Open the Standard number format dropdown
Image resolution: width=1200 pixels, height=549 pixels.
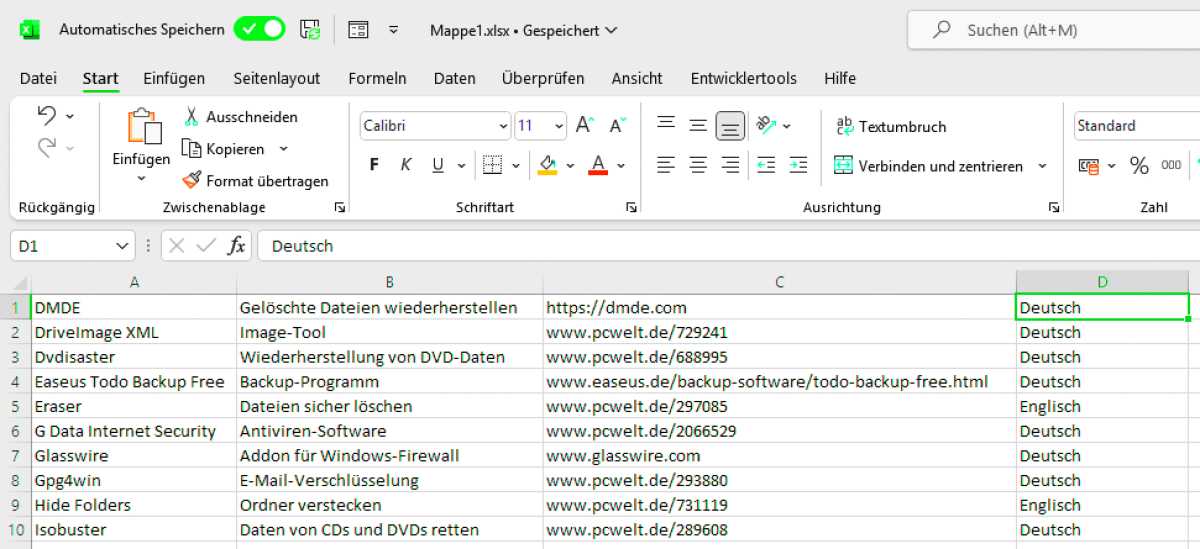pos(1137,126)
